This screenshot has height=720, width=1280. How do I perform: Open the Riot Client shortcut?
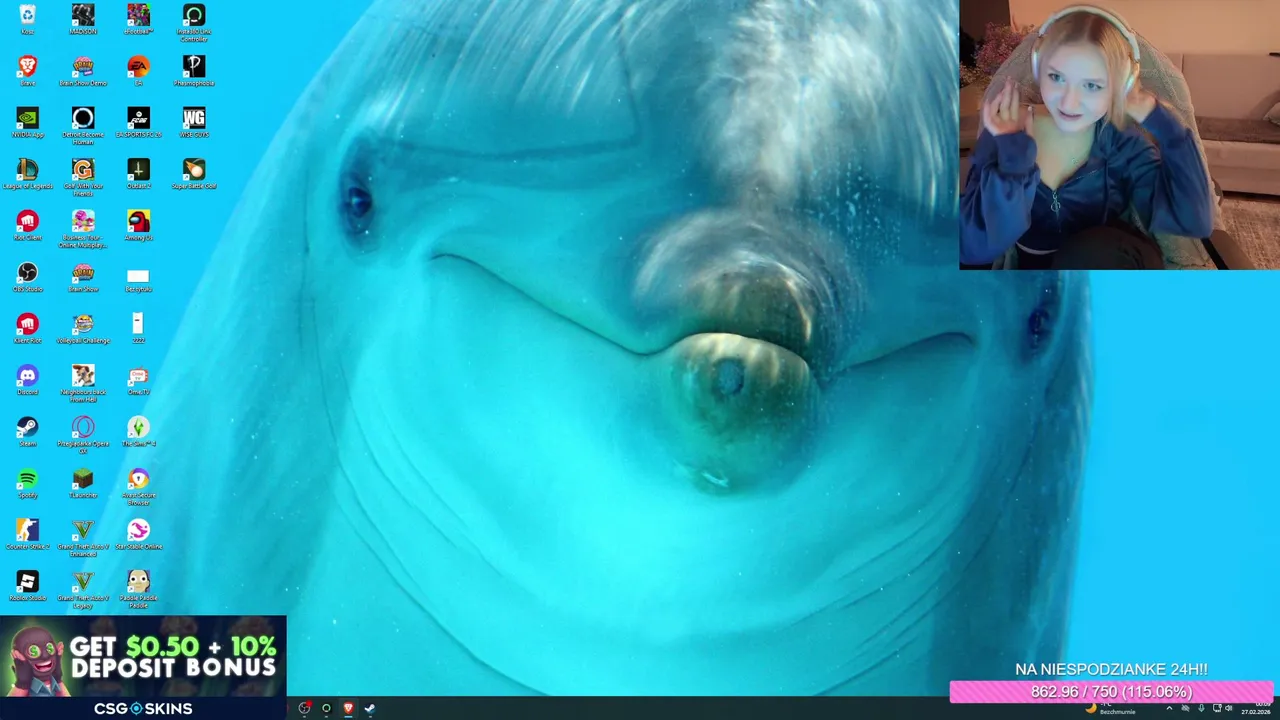coord(27,225)
